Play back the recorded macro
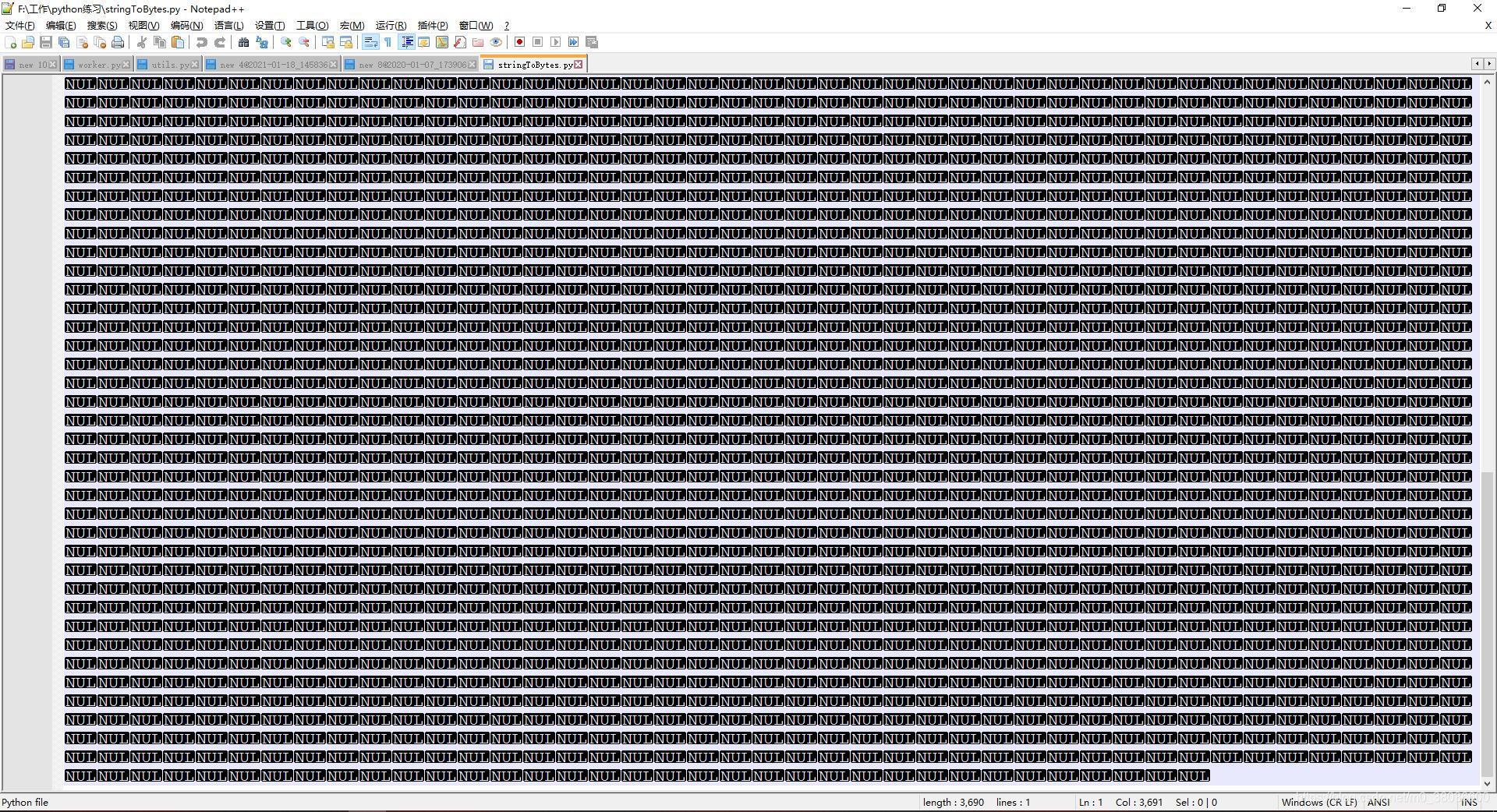This screenshot has width=1497, height=812. 555,42
